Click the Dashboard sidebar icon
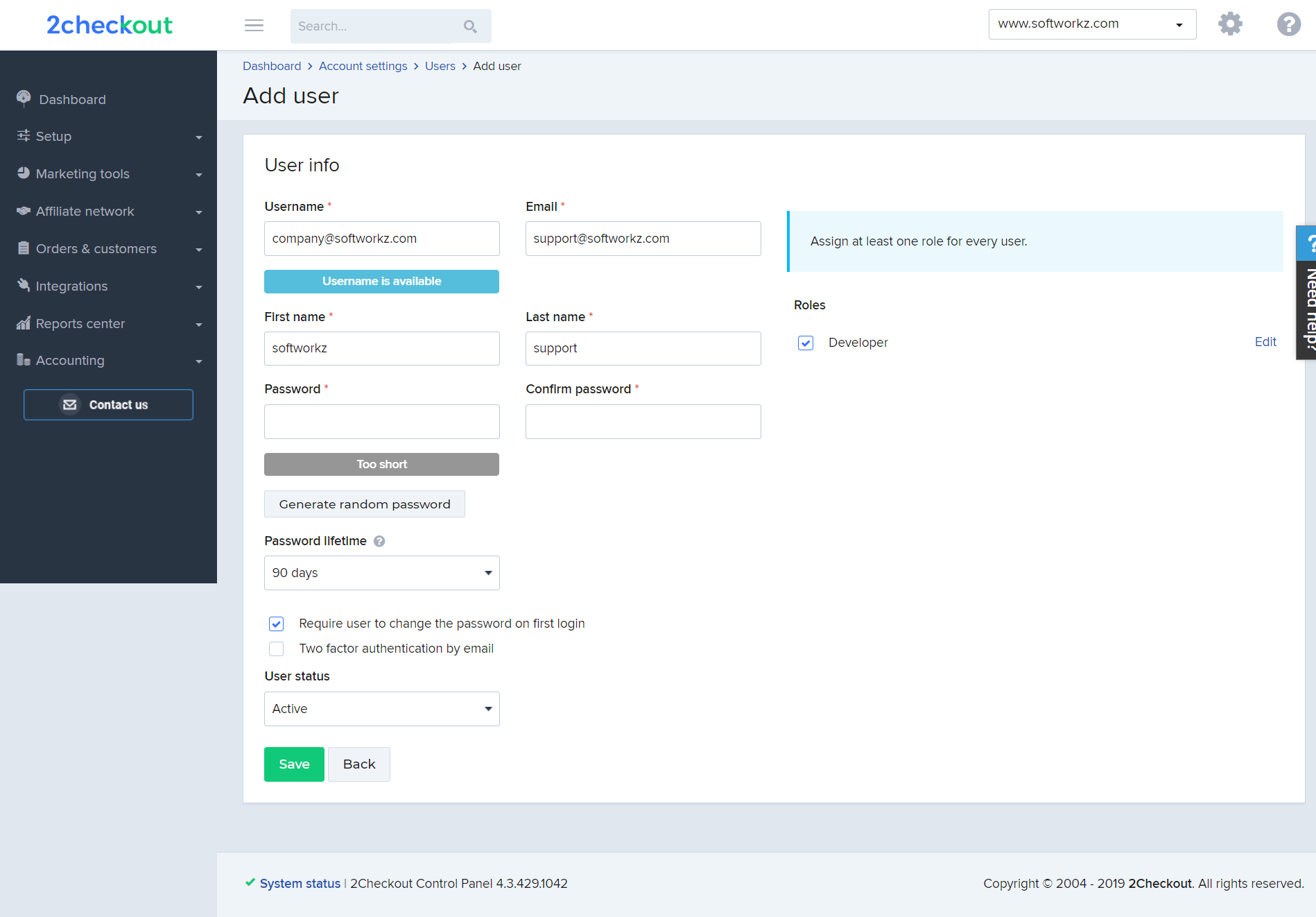This screenshot has height=917, width=1316. tap(24, 98)
